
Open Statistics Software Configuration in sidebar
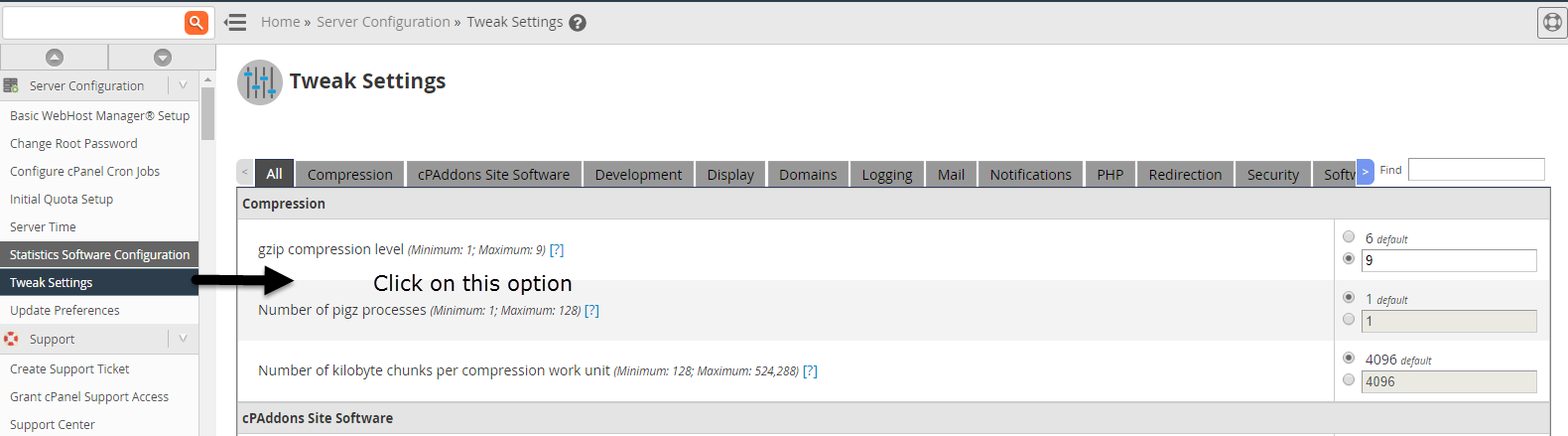99,254
